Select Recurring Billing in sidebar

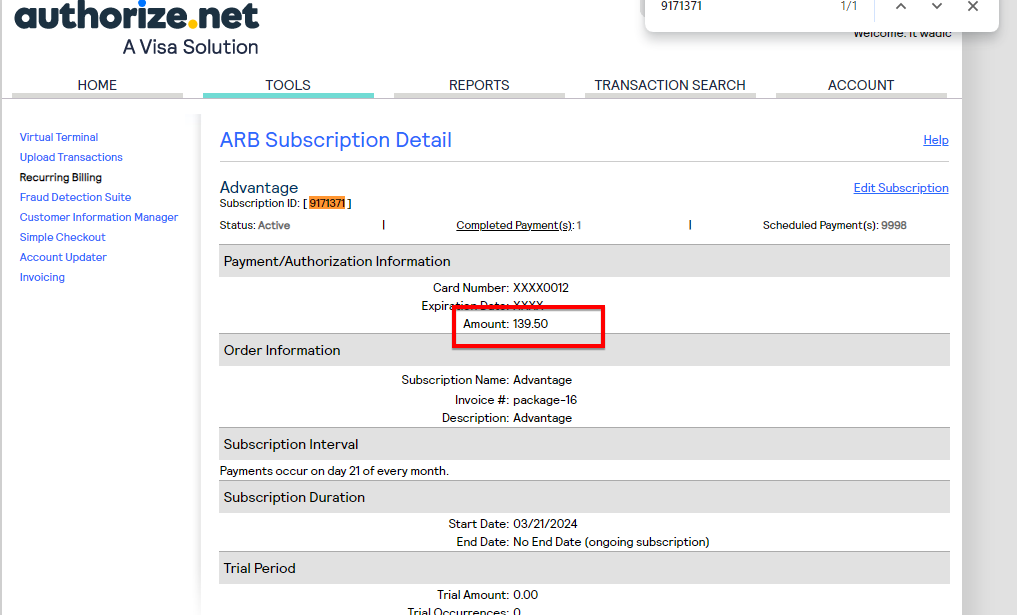point(61,177)
